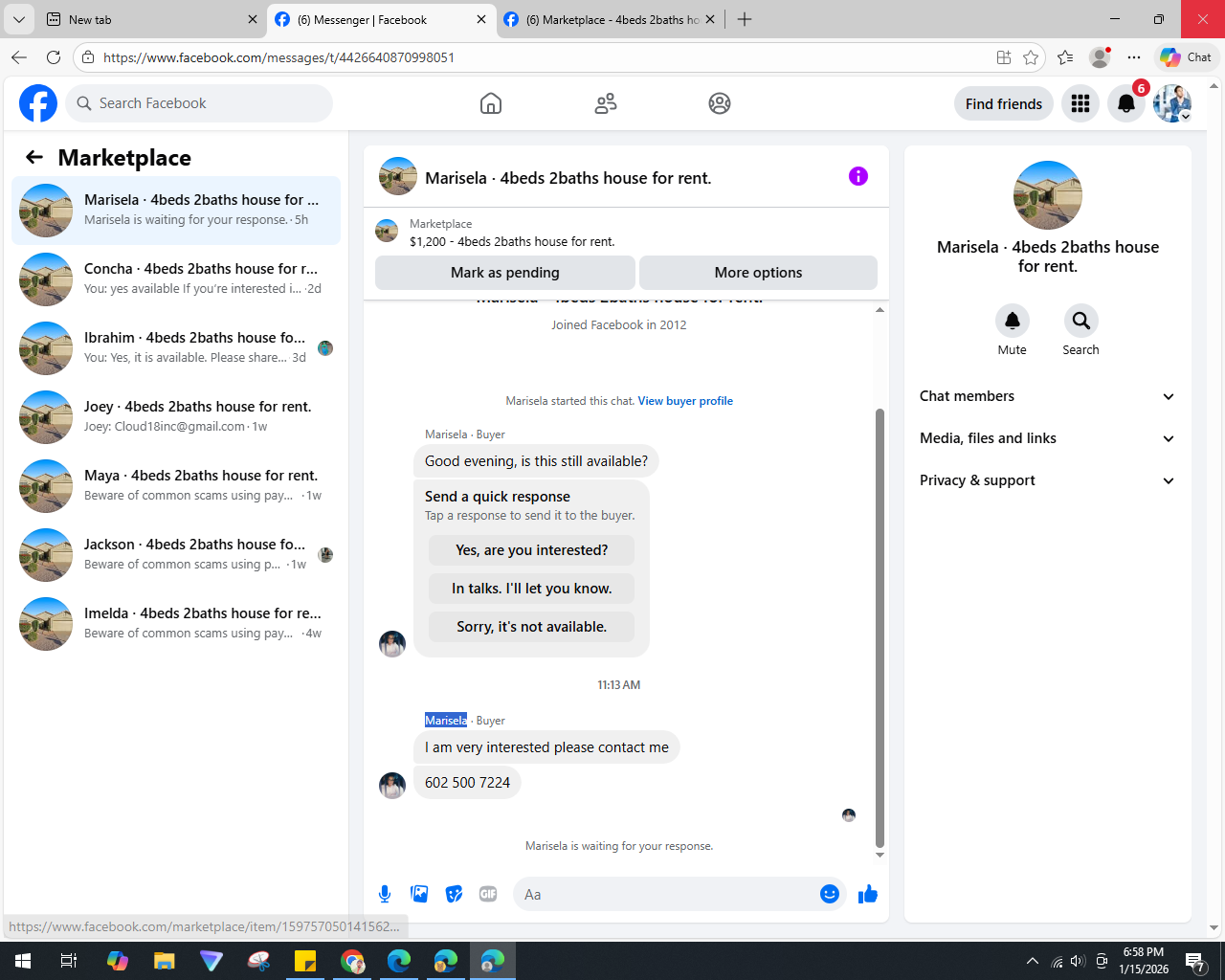
Task: Record a voice clip with microphone icon
Action: tap(385, 894)
